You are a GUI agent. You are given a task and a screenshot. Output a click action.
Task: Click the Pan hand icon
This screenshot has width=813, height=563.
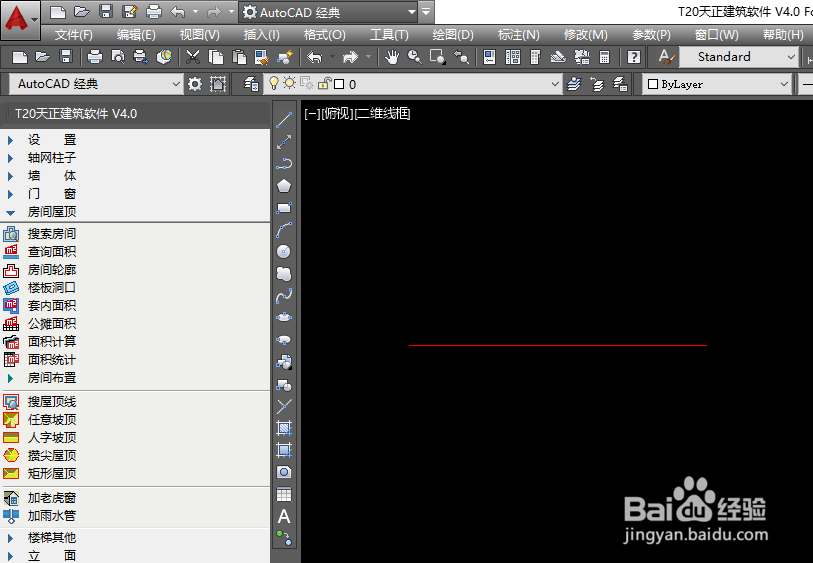pyautogui.click(x=392, y=57)
